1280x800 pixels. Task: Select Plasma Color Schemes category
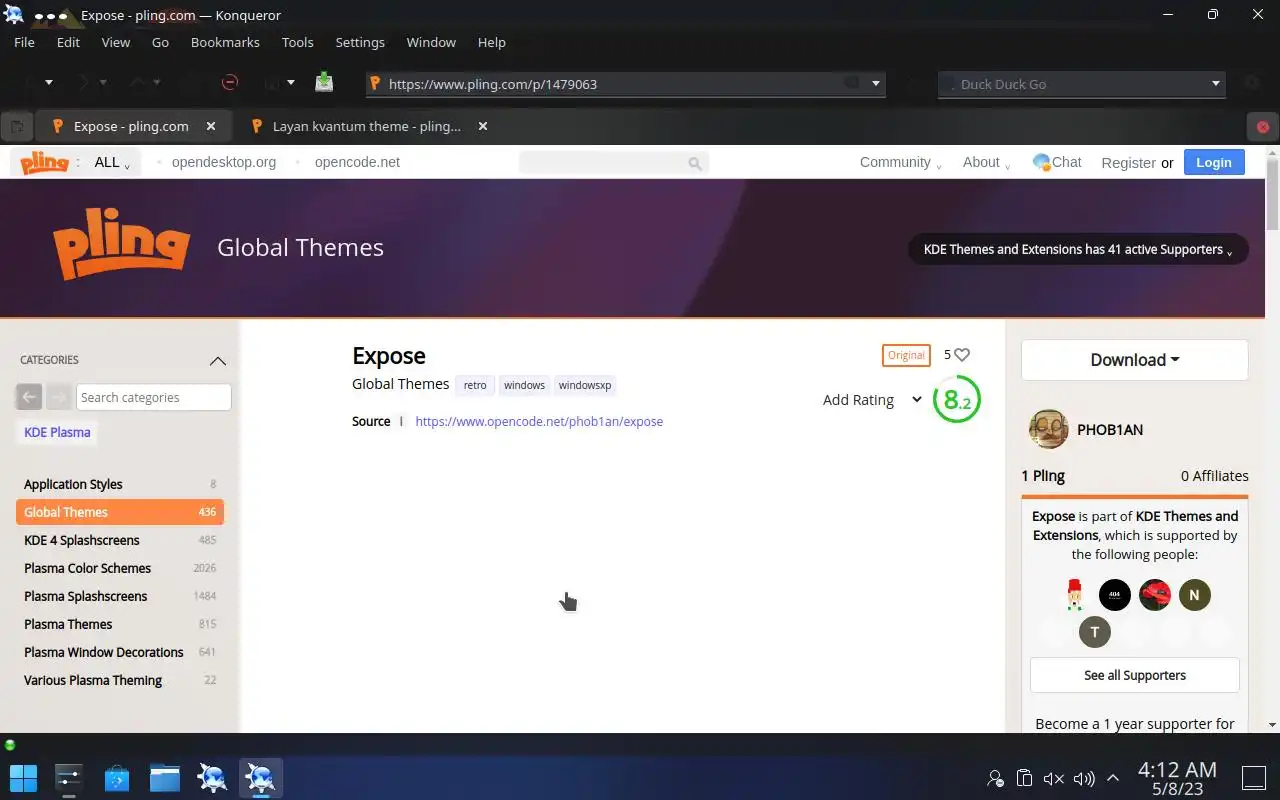tap(120, 568)
